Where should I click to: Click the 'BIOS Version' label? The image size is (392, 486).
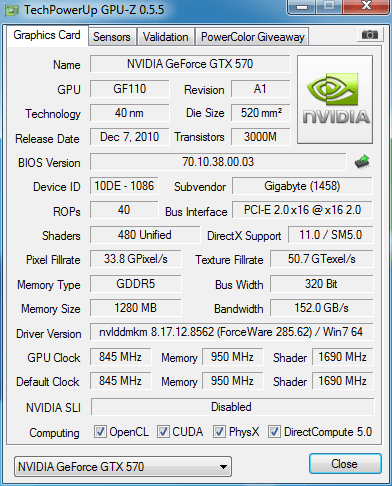point(49,163)
